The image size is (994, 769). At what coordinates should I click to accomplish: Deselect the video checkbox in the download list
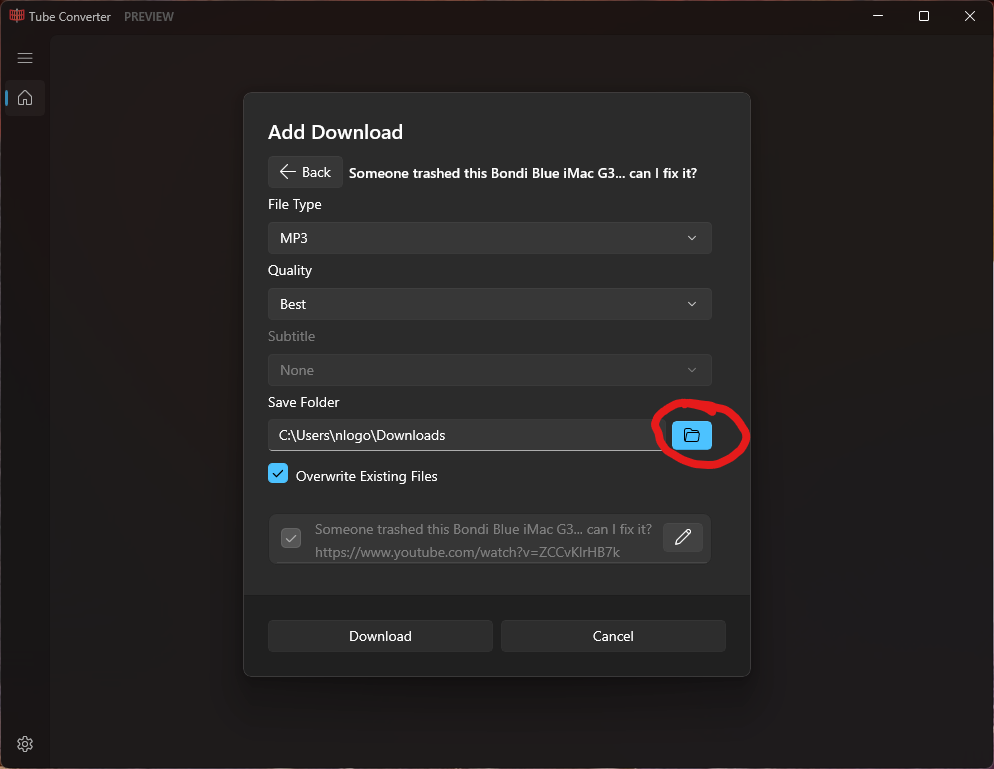coord(290,538)
